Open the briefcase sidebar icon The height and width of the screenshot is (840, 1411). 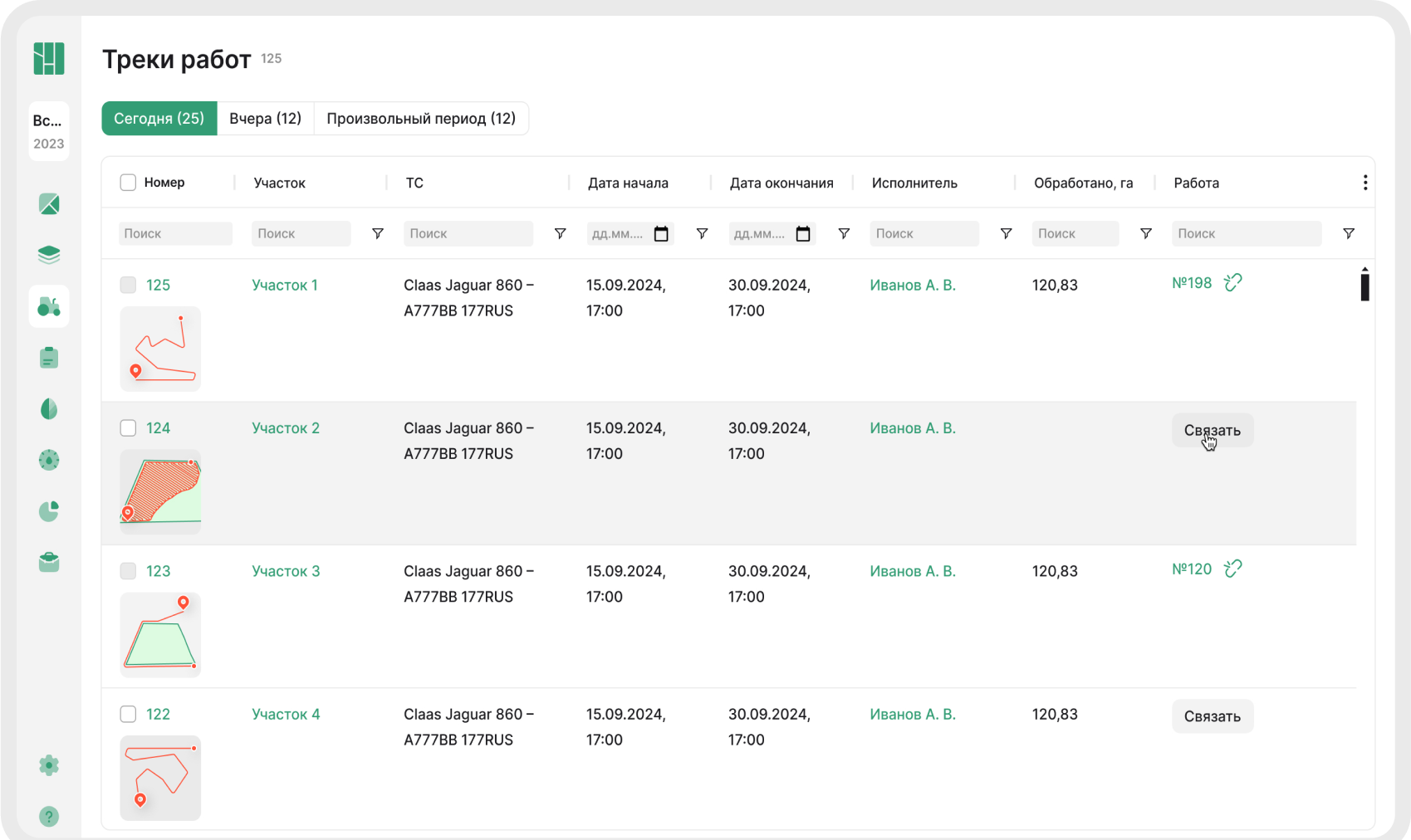click(x=49, y=563)
